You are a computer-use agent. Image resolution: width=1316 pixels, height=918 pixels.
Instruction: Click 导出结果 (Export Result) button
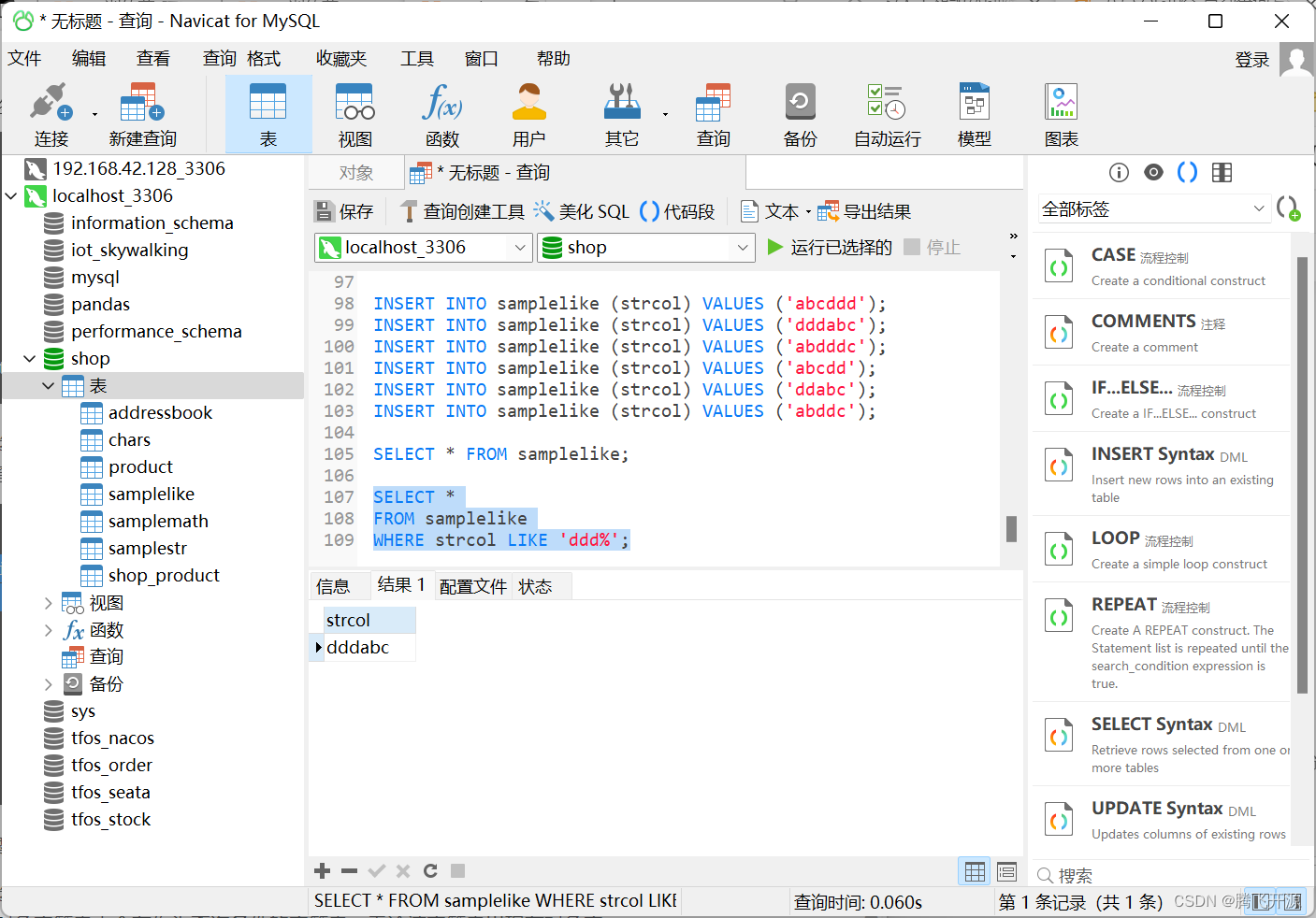[864, 212]
